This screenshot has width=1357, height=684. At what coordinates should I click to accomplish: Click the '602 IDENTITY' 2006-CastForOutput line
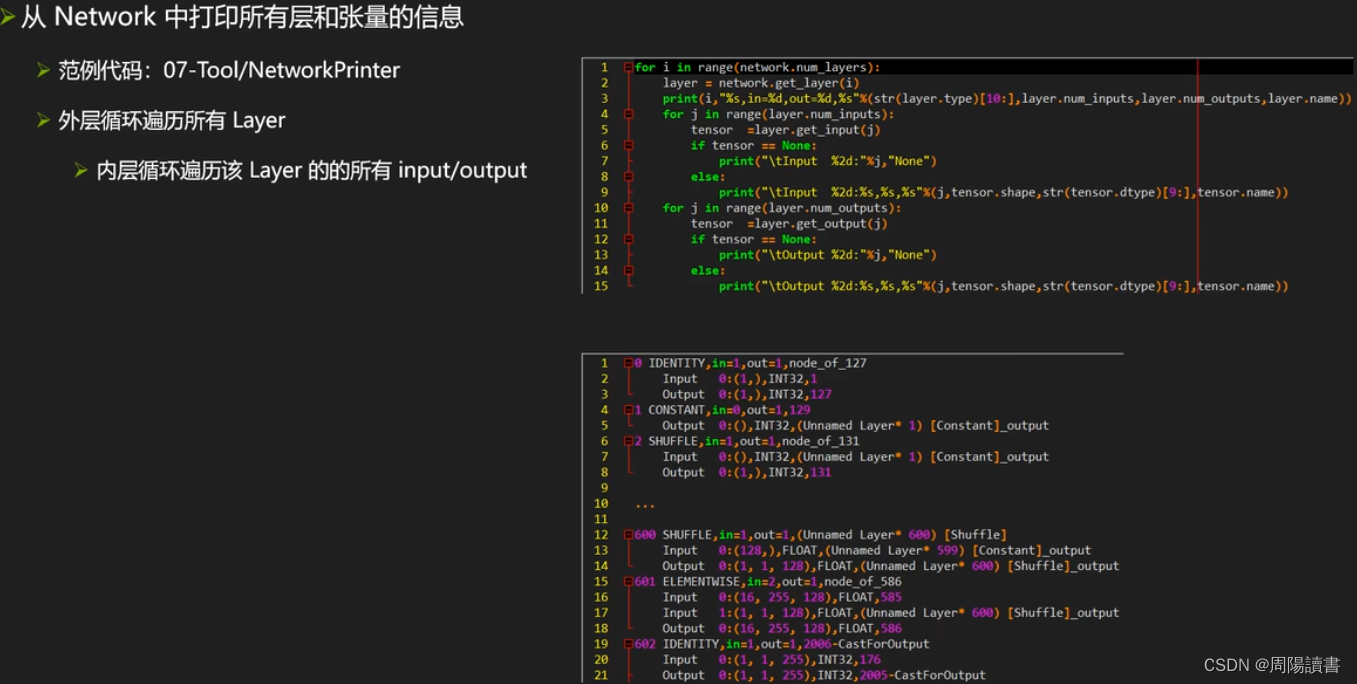pos(782,644)
